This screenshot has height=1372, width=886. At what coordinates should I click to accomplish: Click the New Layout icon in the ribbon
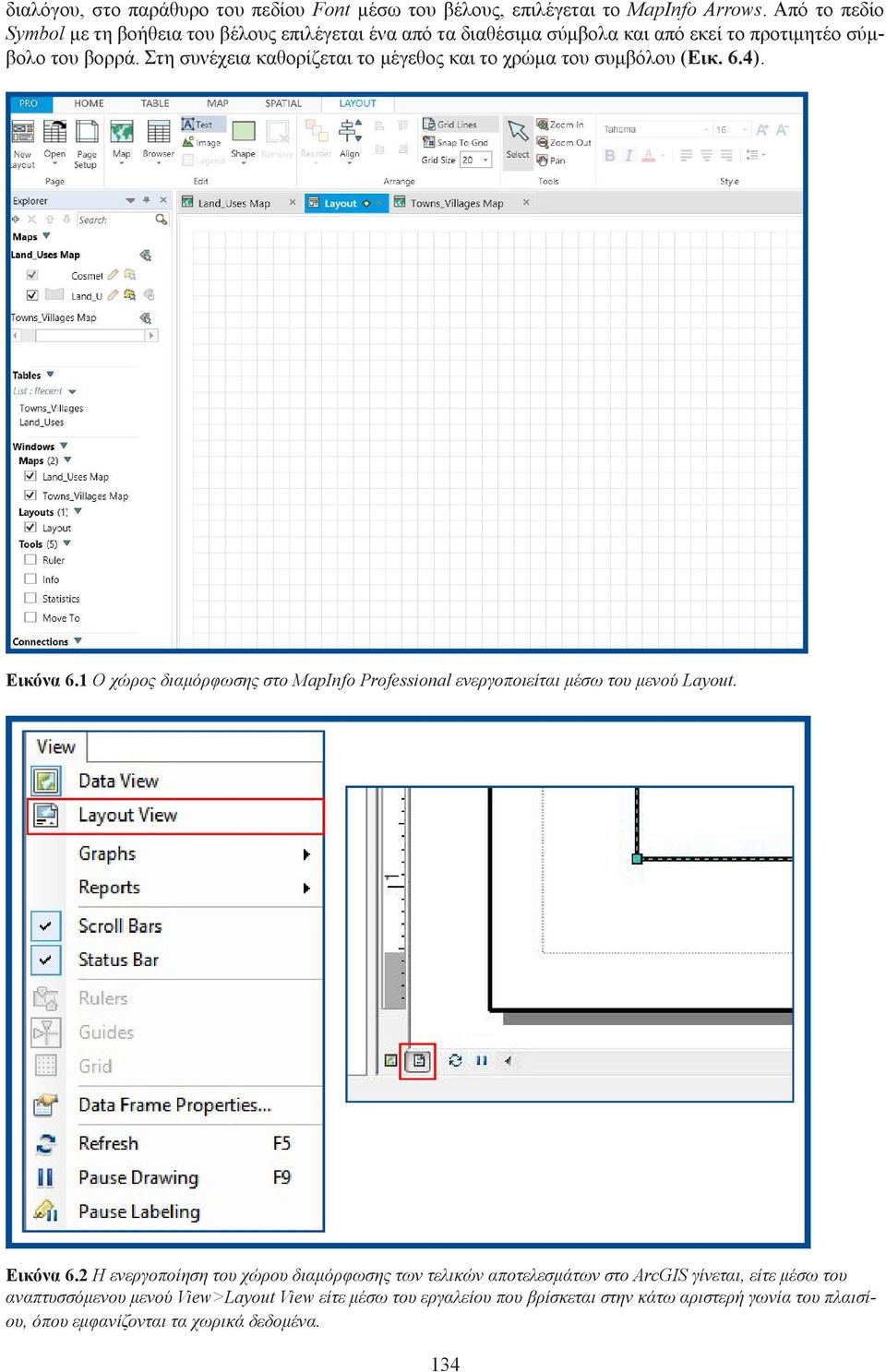[x=22, y=133]
